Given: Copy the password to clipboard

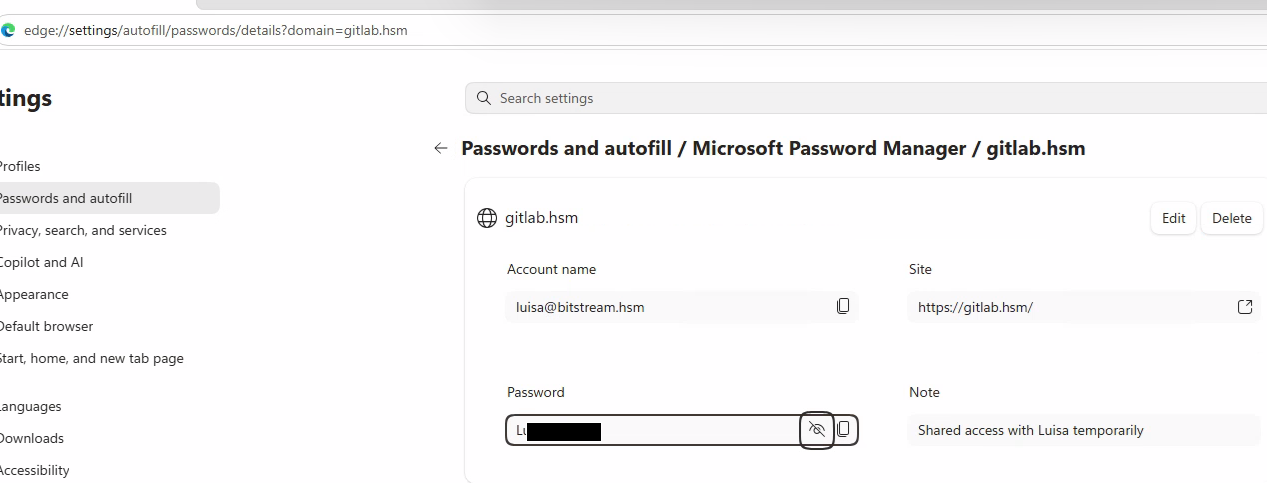Looking at the screenshot, I should (844, 430).
